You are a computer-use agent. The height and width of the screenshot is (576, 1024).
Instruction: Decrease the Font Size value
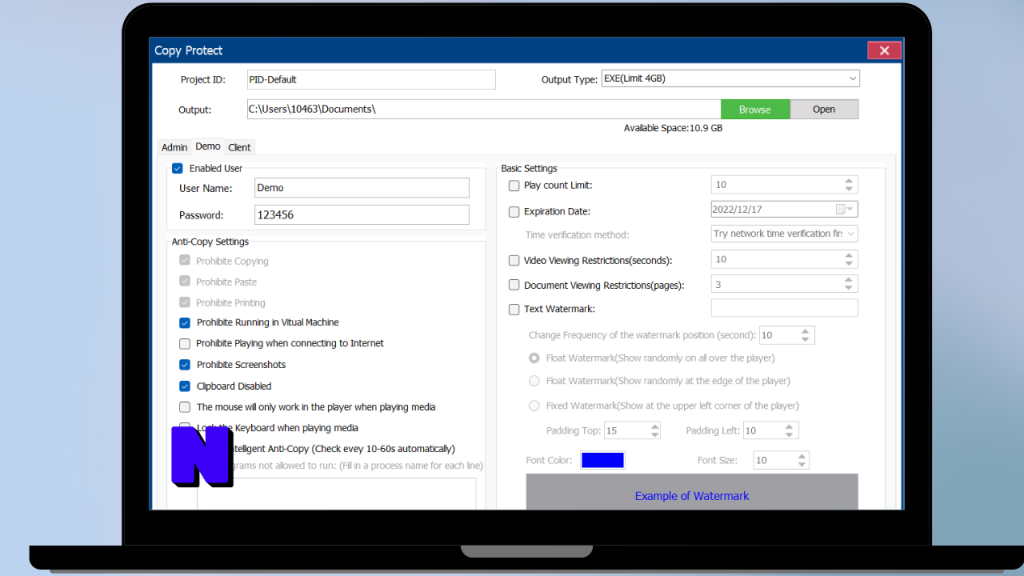(x=801, y=464)
